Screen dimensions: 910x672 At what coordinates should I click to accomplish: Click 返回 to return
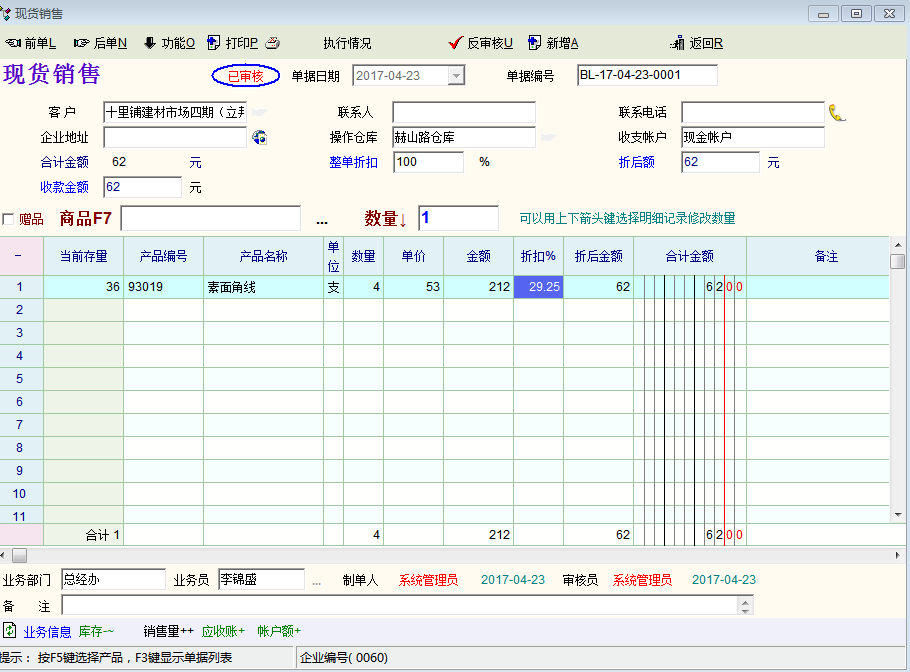(x=697, y=43)
